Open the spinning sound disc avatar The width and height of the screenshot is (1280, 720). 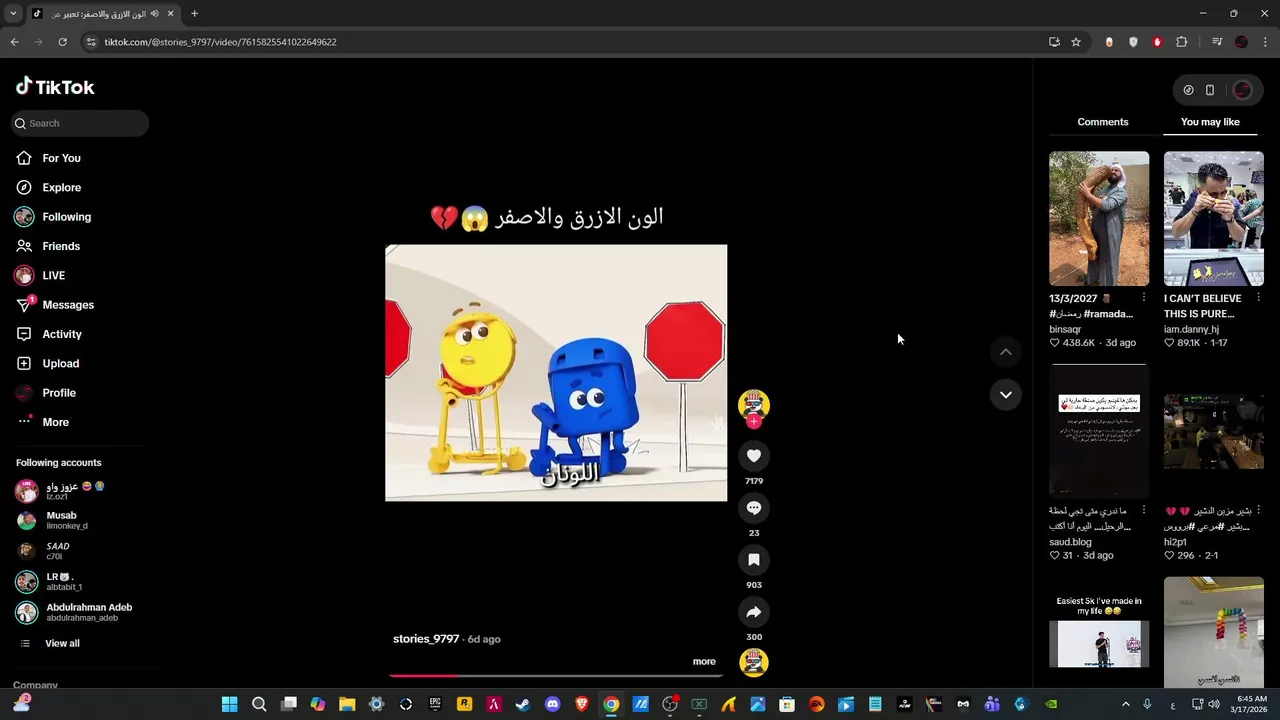754,662
